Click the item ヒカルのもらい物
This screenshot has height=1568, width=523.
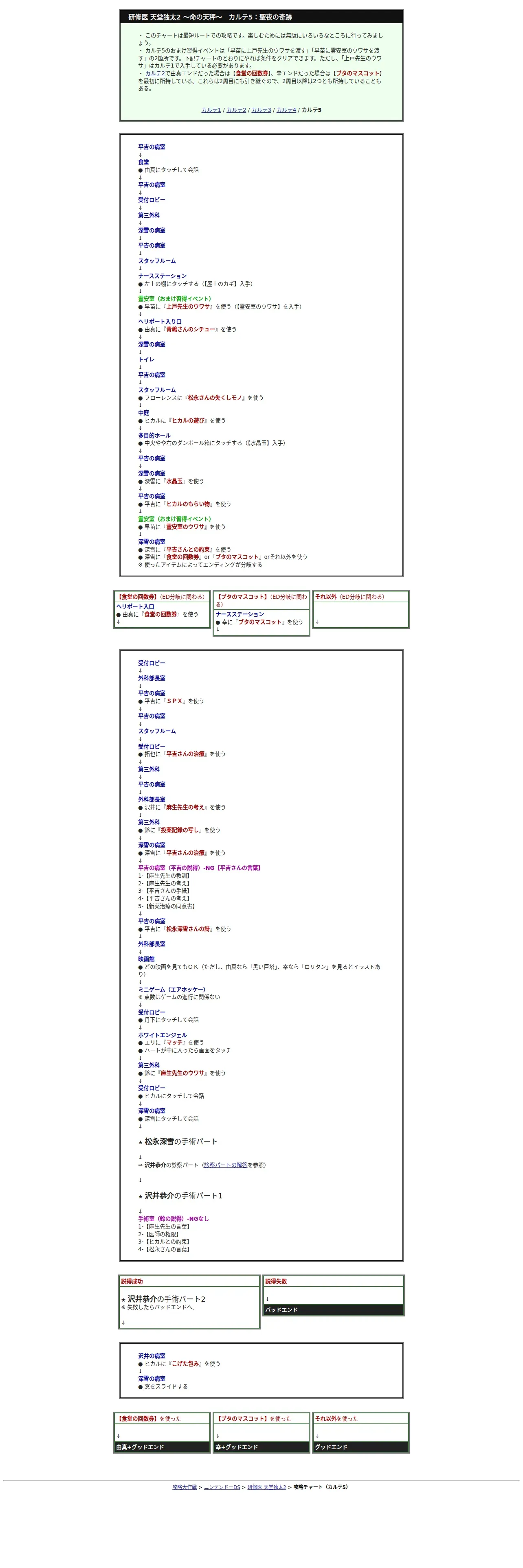188,504
